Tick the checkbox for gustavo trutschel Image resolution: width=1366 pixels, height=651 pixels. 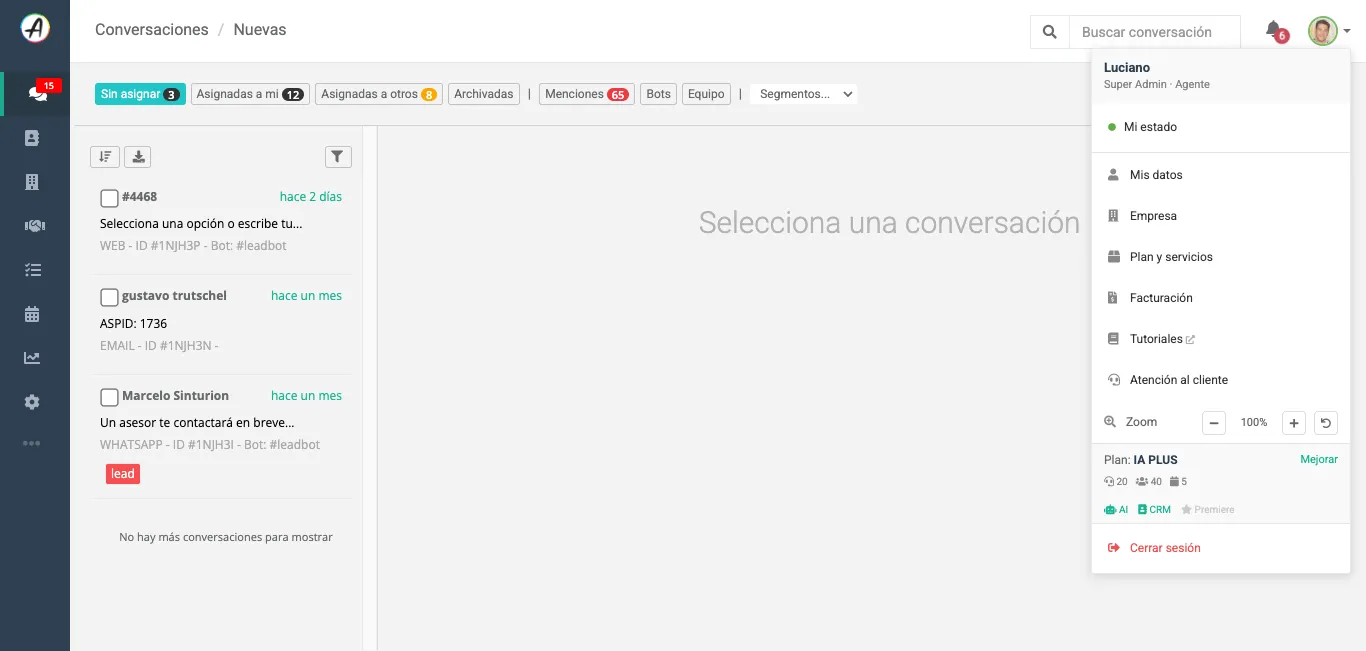pos(110,297)
